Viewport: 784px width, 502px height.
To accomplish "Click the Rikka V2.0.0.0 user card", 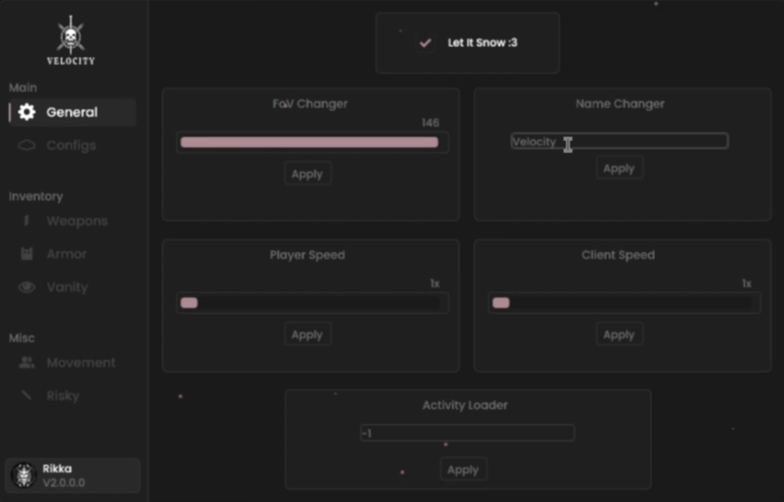I will click(72, 476).
